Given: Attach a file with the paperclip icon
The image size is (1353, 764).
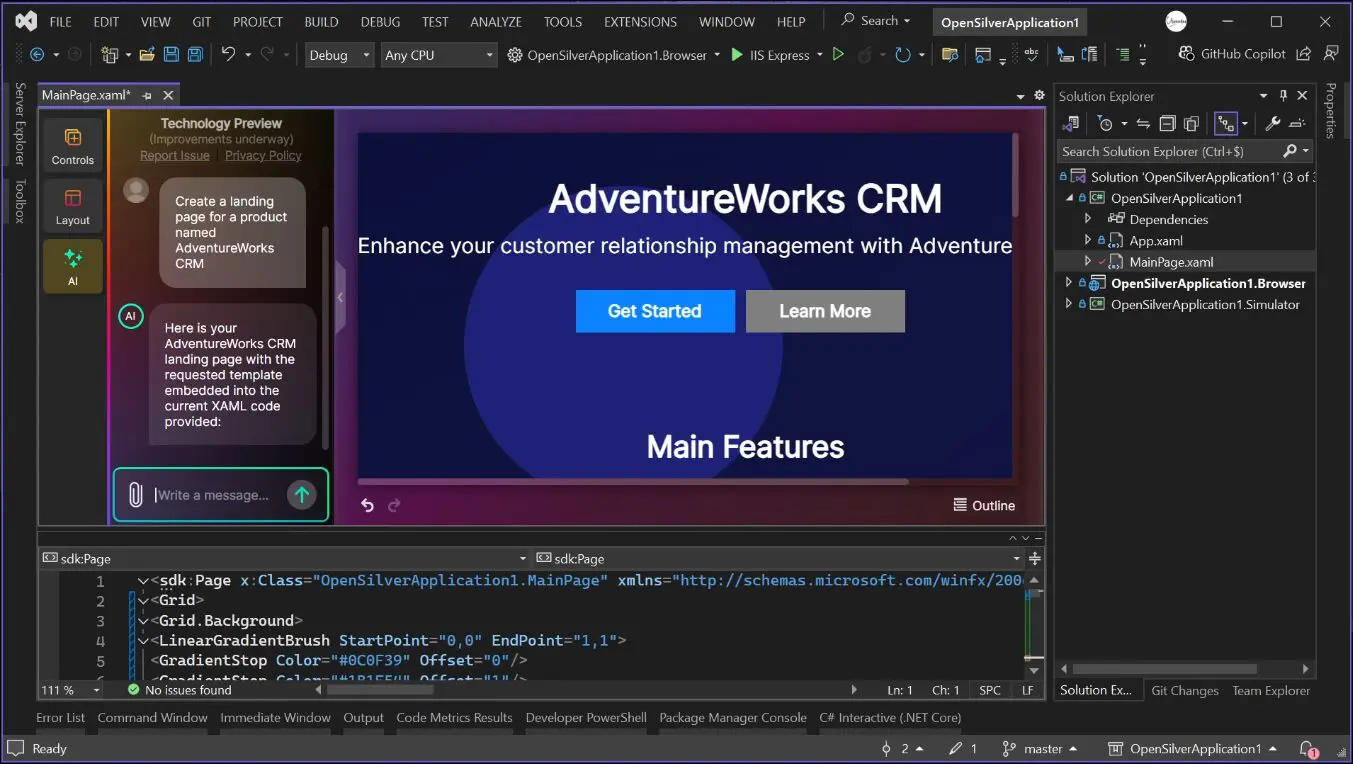Looking at the screenshot, I should pyautogui.click(x=134, y=494).
